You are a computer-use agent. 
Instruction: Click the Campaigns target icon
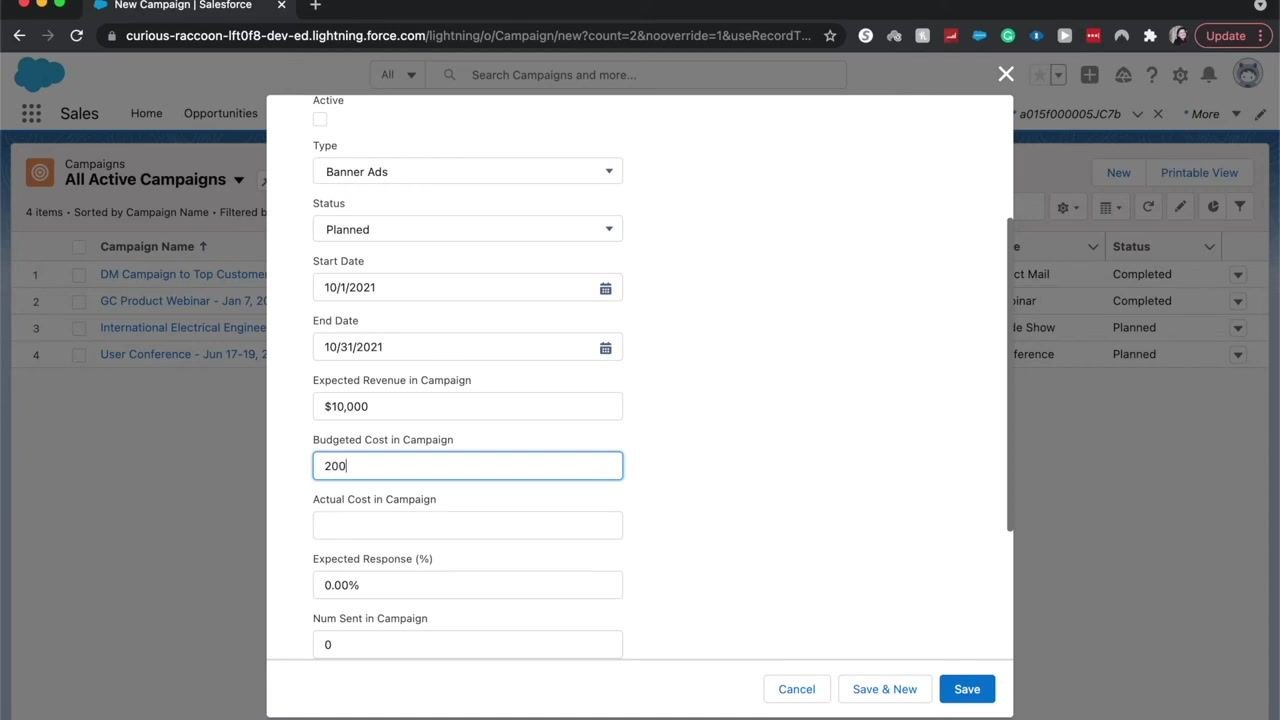point(40,172)
